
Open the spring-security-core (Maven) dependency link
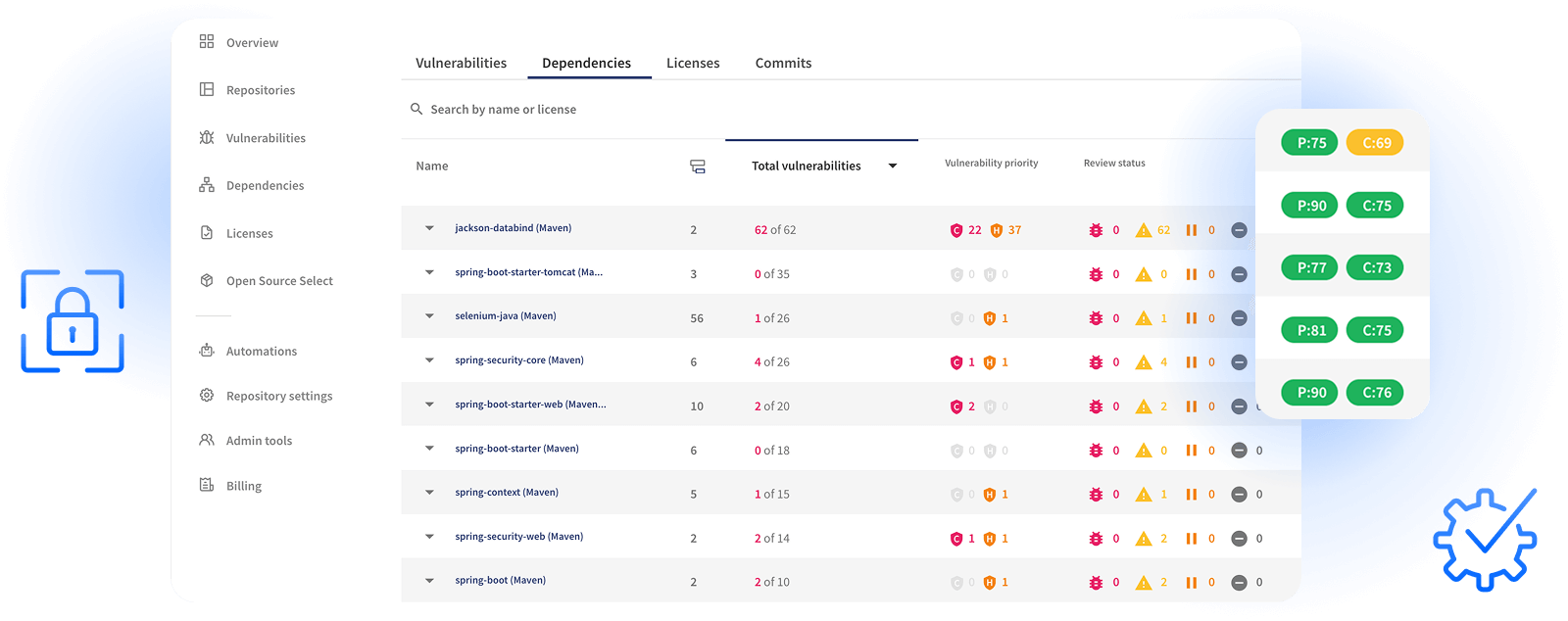pyautogui.click(x=519, y=360)
